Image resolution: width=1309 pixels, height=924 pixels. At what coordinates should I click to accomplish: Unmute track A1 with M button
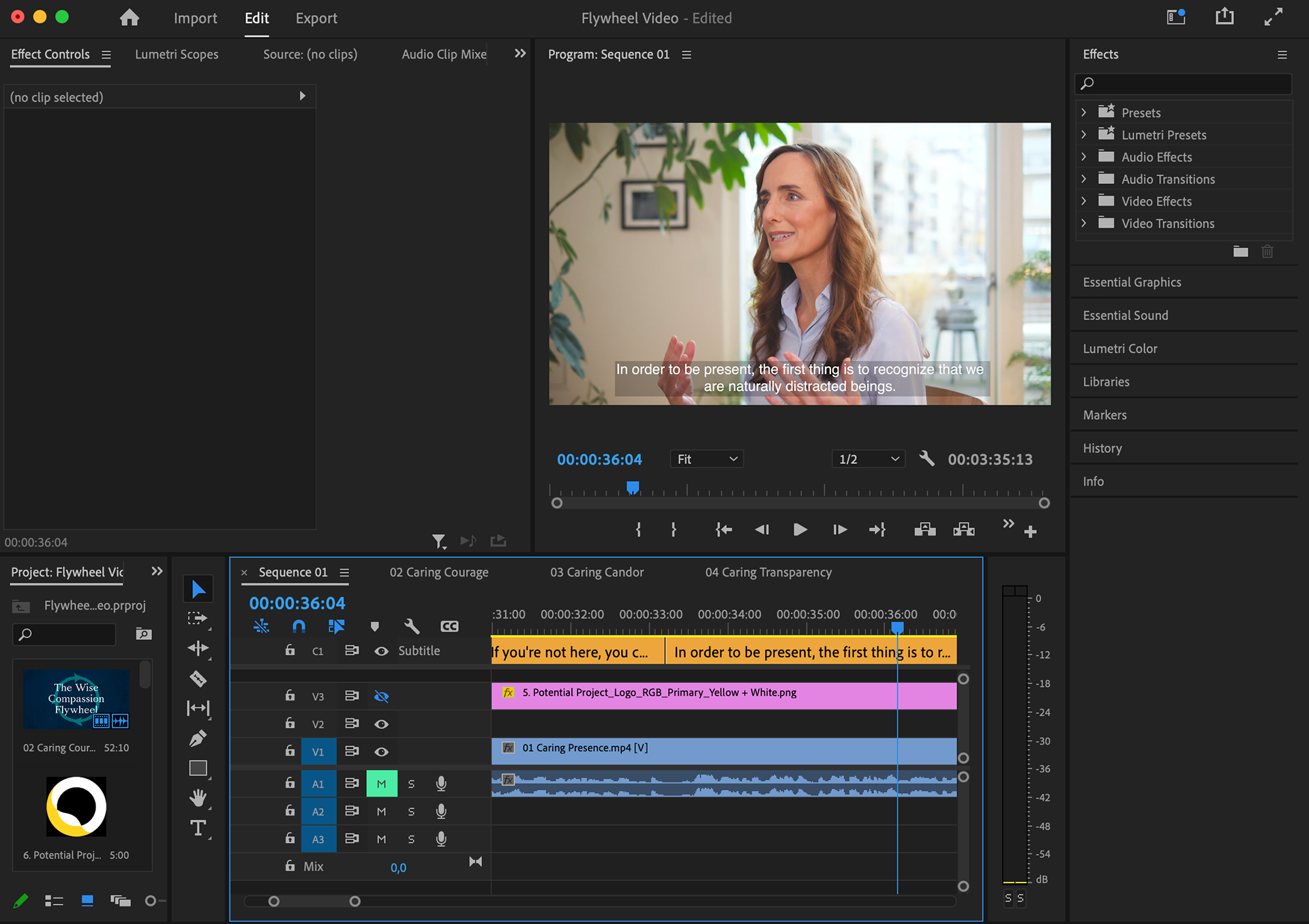pyautogui.click(x=381, y=784)
